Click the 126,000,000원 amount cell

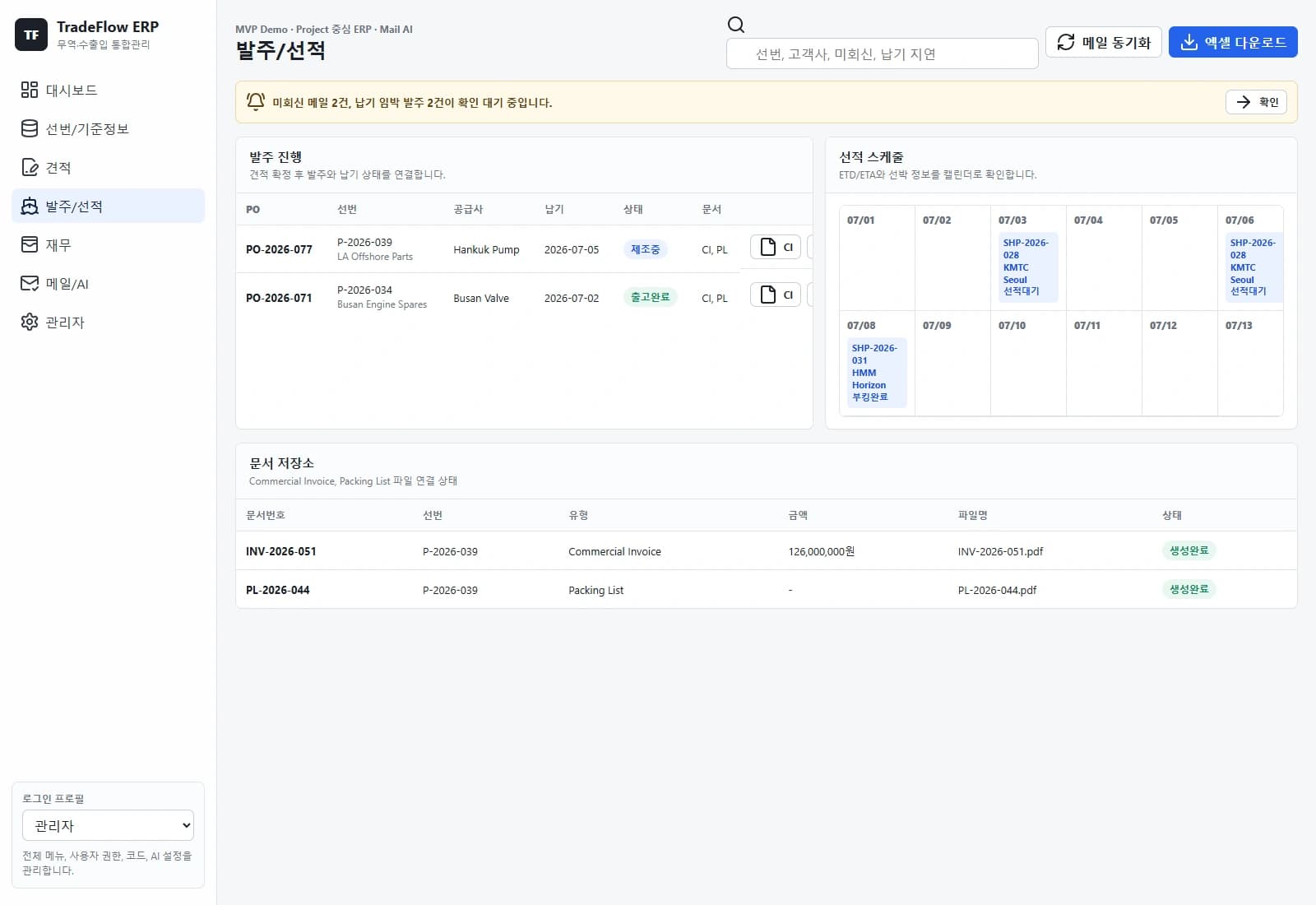pos(822,551)
